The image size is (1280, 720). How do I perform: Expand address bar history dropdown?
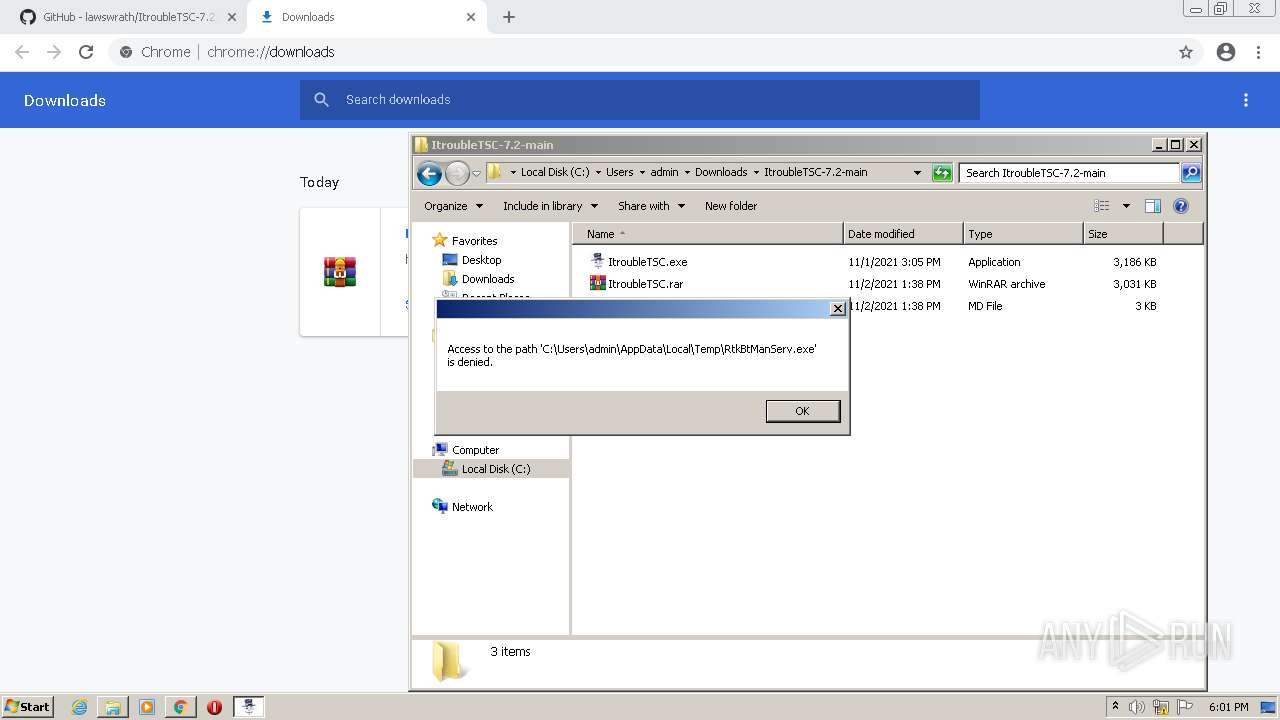click(917, 173)
